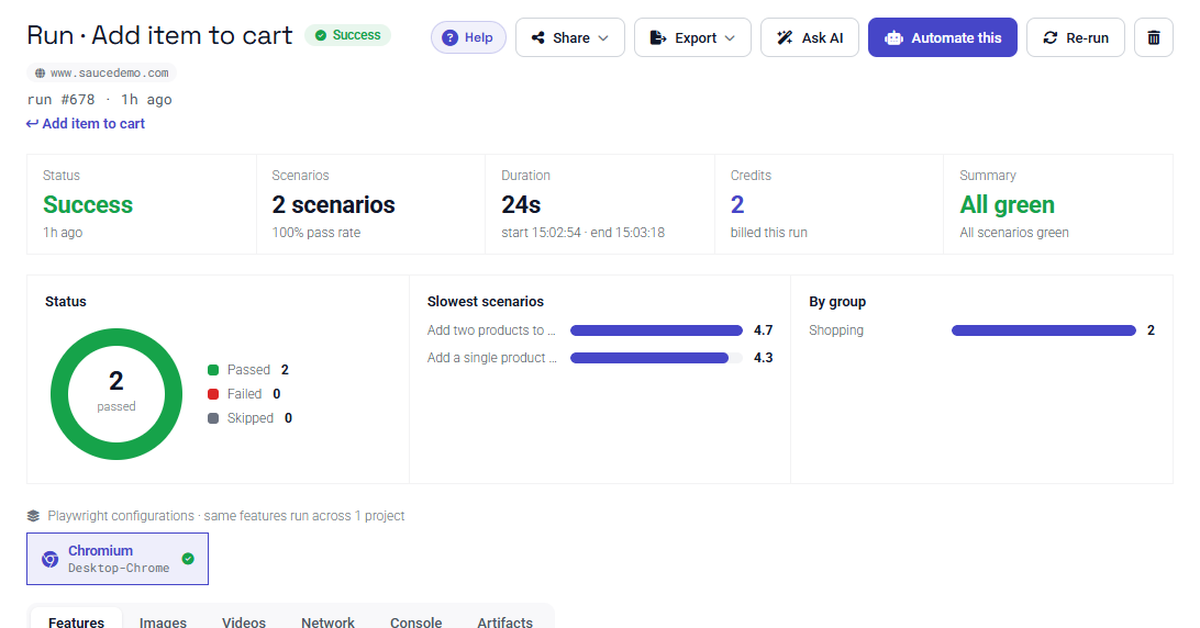This screenshot has width=1200, height=628.
Task: Open the Share dropdown chevron
Action: pyautogui.click(x=603, y=38)
